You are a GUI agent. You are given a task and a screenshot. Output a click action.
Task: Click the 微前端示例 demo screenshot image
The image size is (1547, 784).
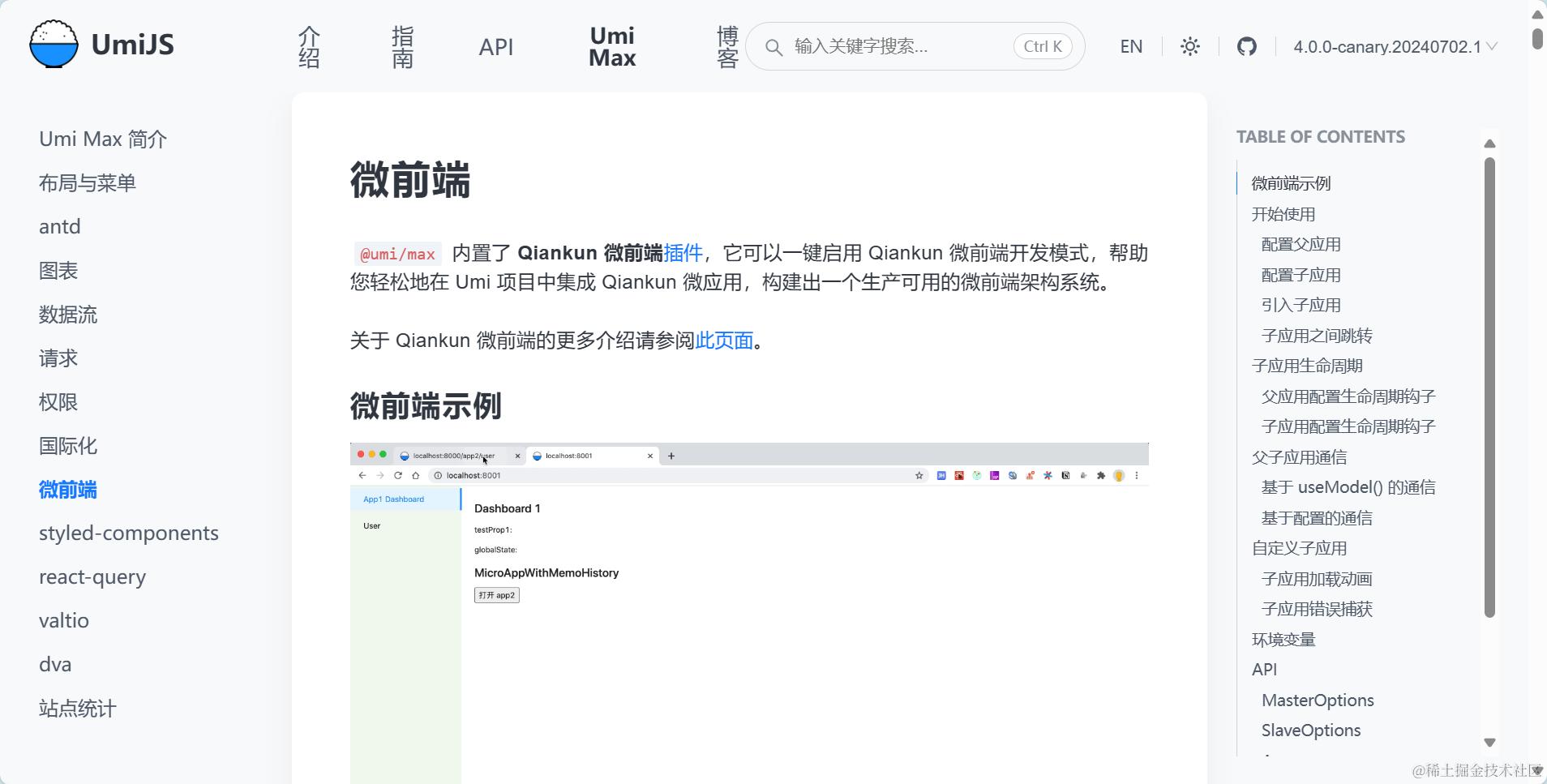tap(749, 613)
